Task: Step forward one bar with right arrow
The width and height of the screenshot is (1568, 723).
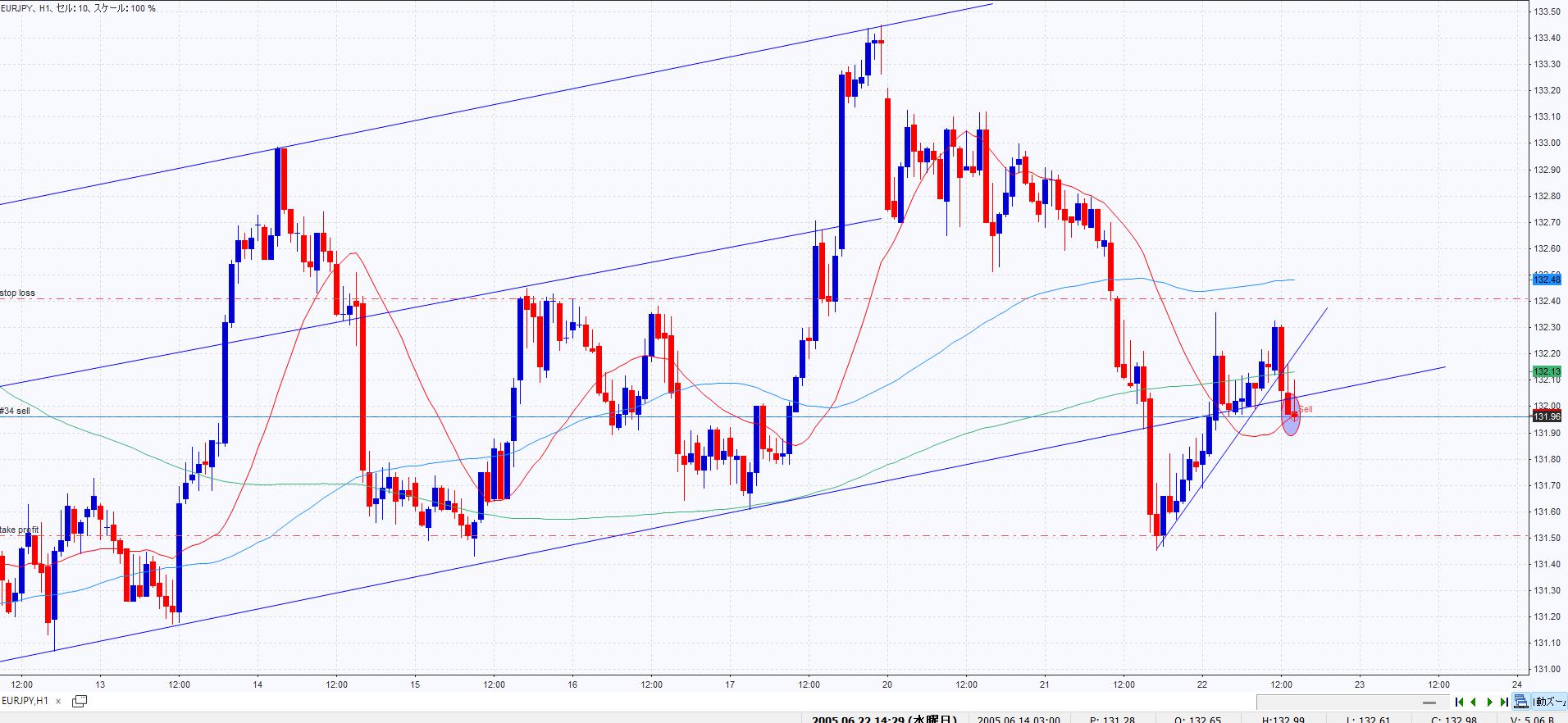Action: (1489, 702)
